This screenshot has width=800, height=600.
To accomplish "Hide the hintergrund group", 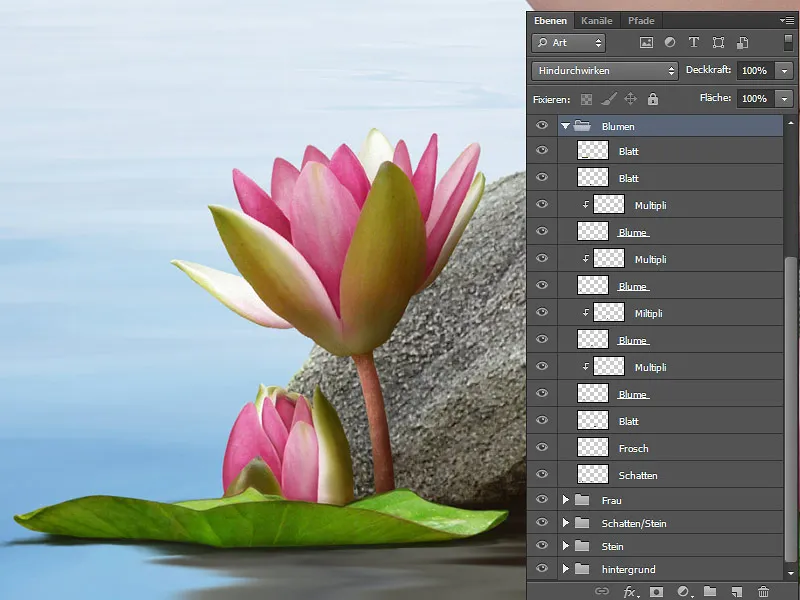I will [x=542, y=568].
